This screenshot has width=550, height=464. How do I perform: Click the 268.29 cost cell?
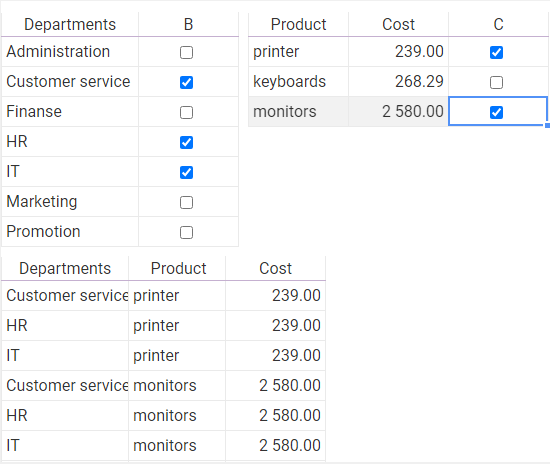pos(398,82)
